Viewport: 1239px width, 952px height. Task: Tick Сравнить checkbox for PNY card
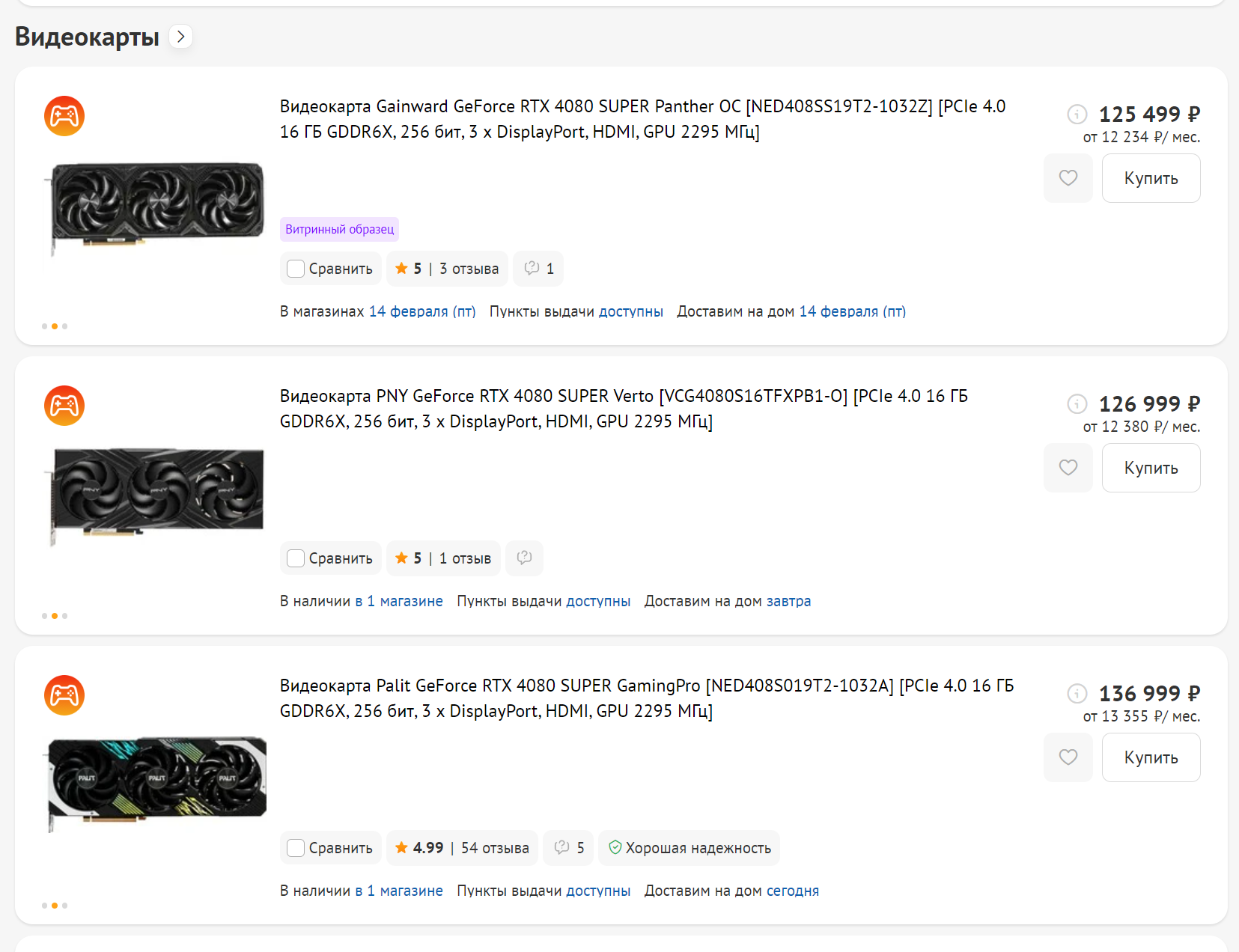(x=296, y=558)
